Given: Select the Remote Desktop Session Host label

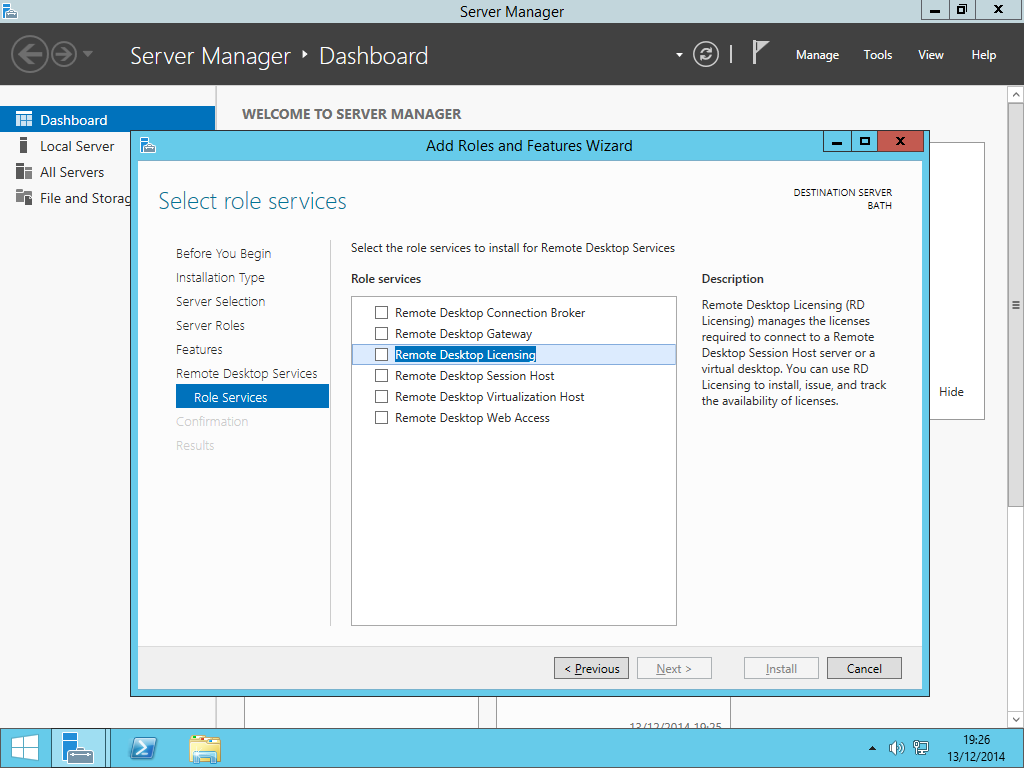Looking at the screenshot, I should (x=475, y=376).
